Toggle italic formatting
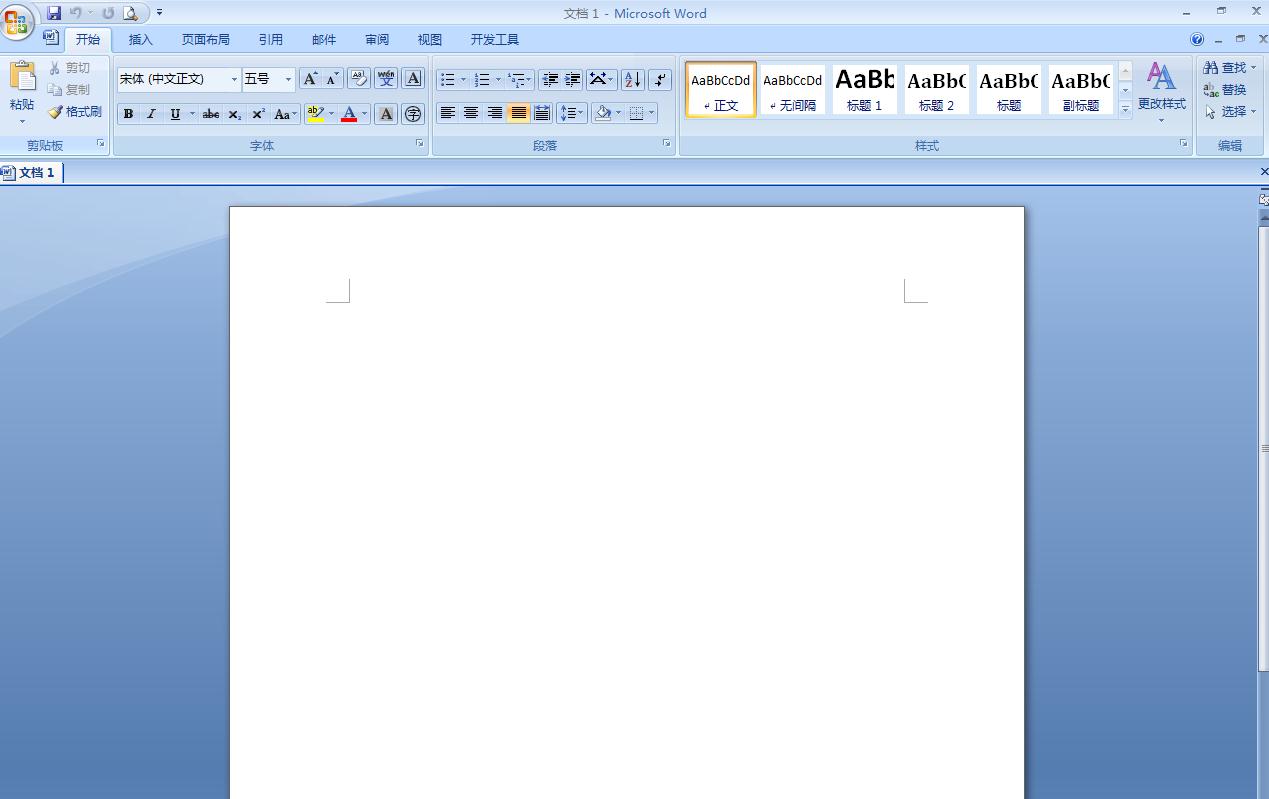Screen dimensions: 1269x799 [151, 114]
